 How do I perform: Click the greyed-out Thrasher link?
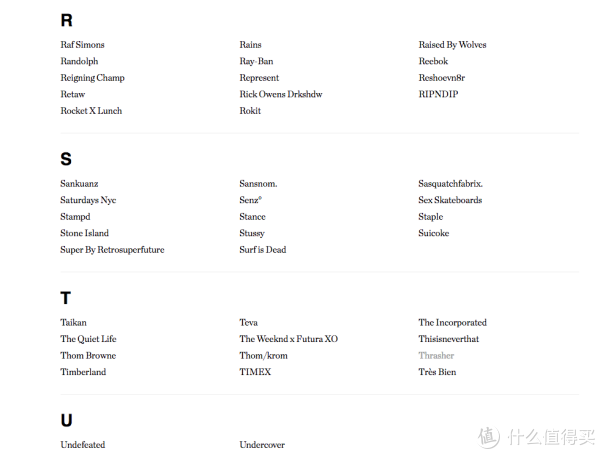[436, 356]
